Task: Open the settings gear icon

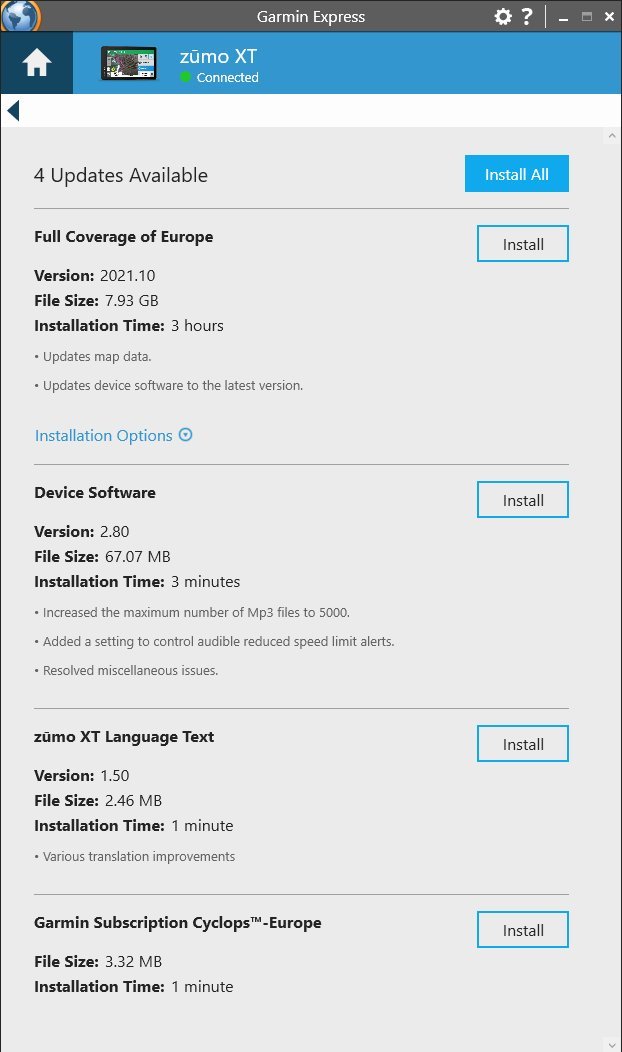Action: pyautogui.click(x=503, y=16)
